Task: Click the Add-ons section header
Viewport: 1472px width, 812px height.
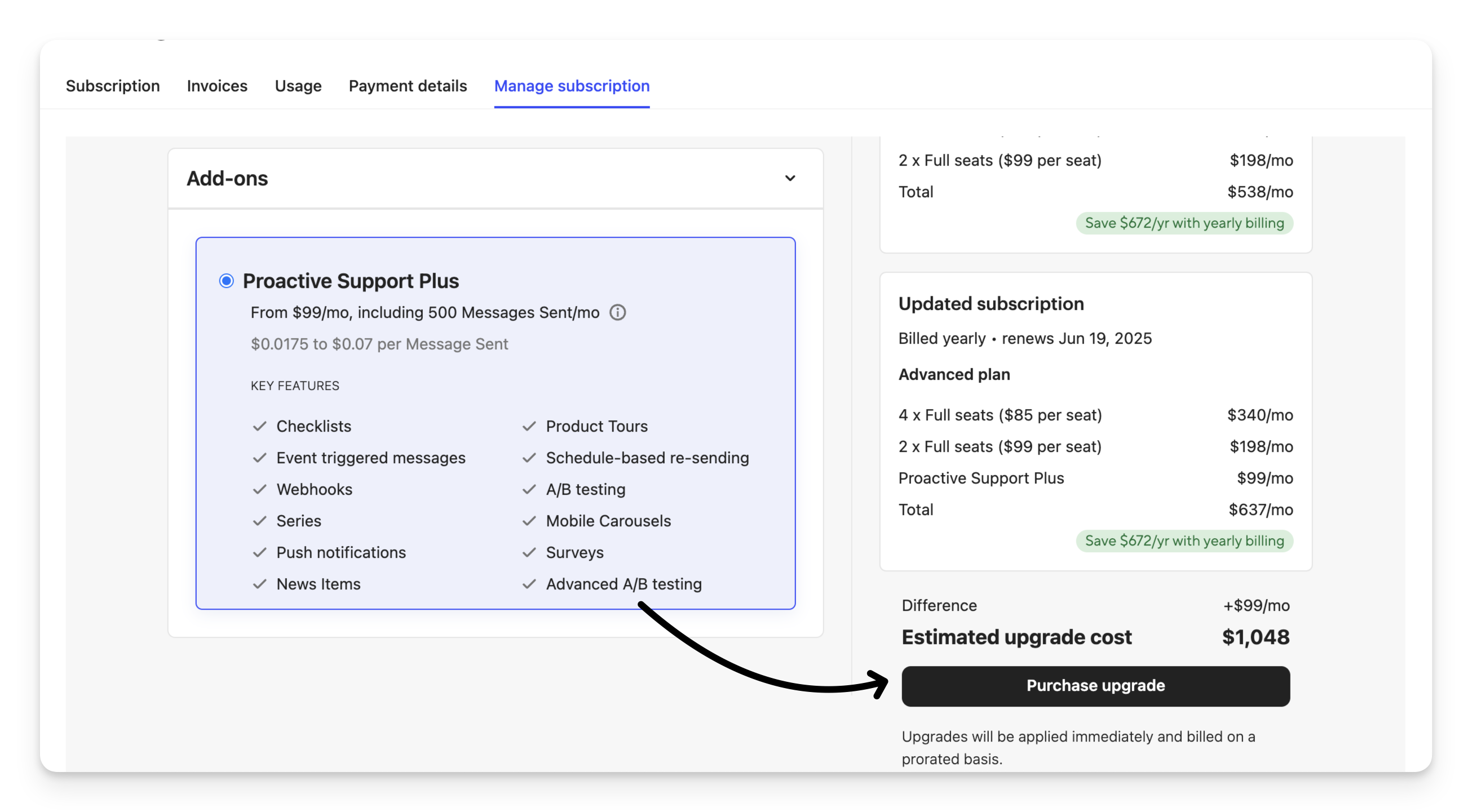Action: 227,178
